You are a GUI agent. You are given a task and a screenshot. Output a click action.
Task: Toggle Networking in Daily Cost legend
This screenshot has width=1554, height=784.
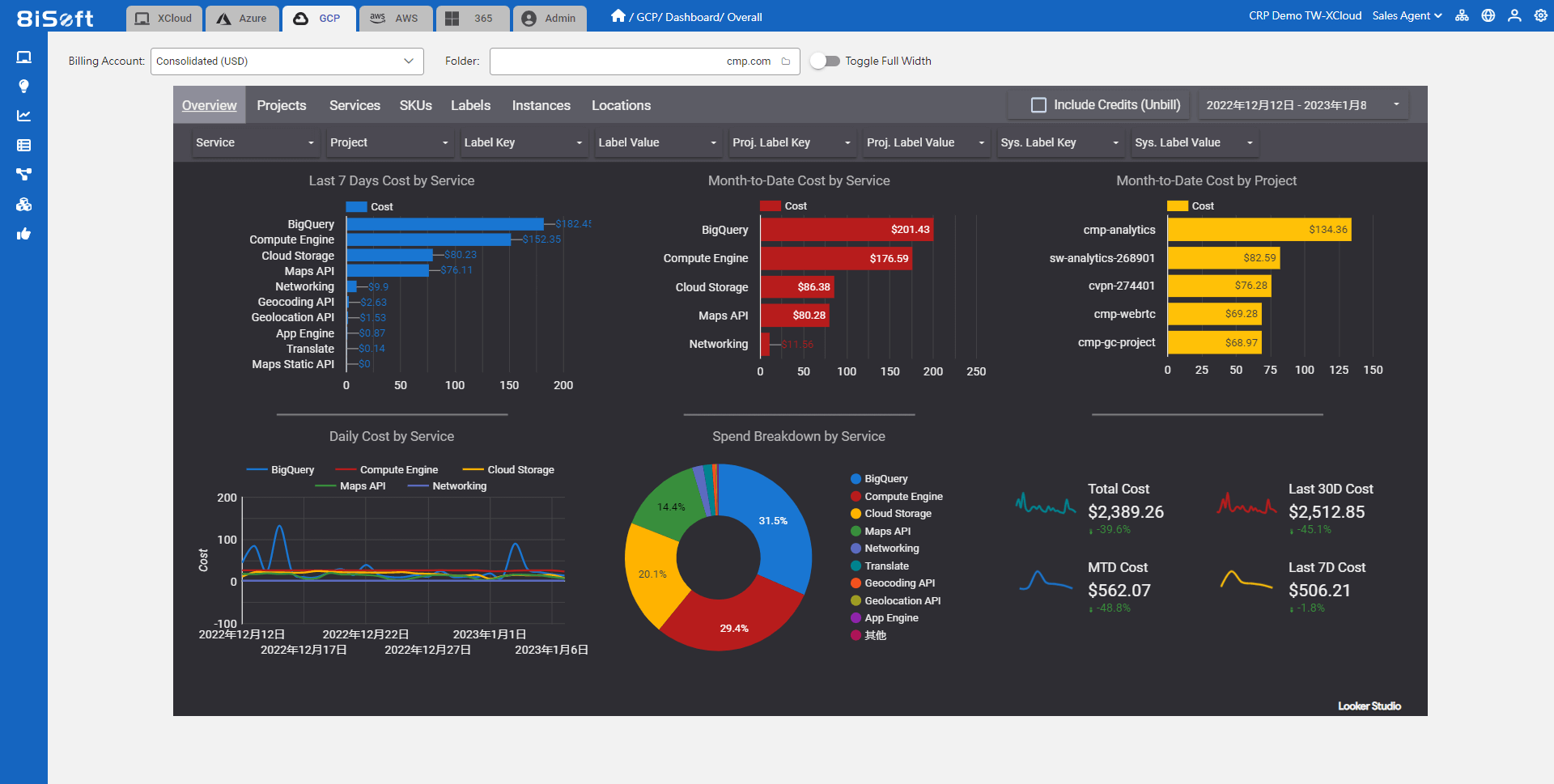(448, 486)
